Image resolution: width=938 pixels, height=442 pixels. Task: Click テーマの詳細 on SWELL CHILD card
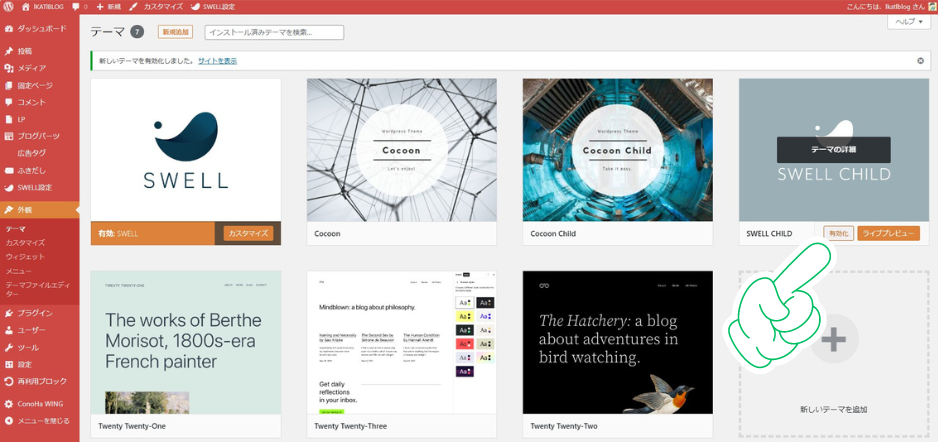(833, 150)
